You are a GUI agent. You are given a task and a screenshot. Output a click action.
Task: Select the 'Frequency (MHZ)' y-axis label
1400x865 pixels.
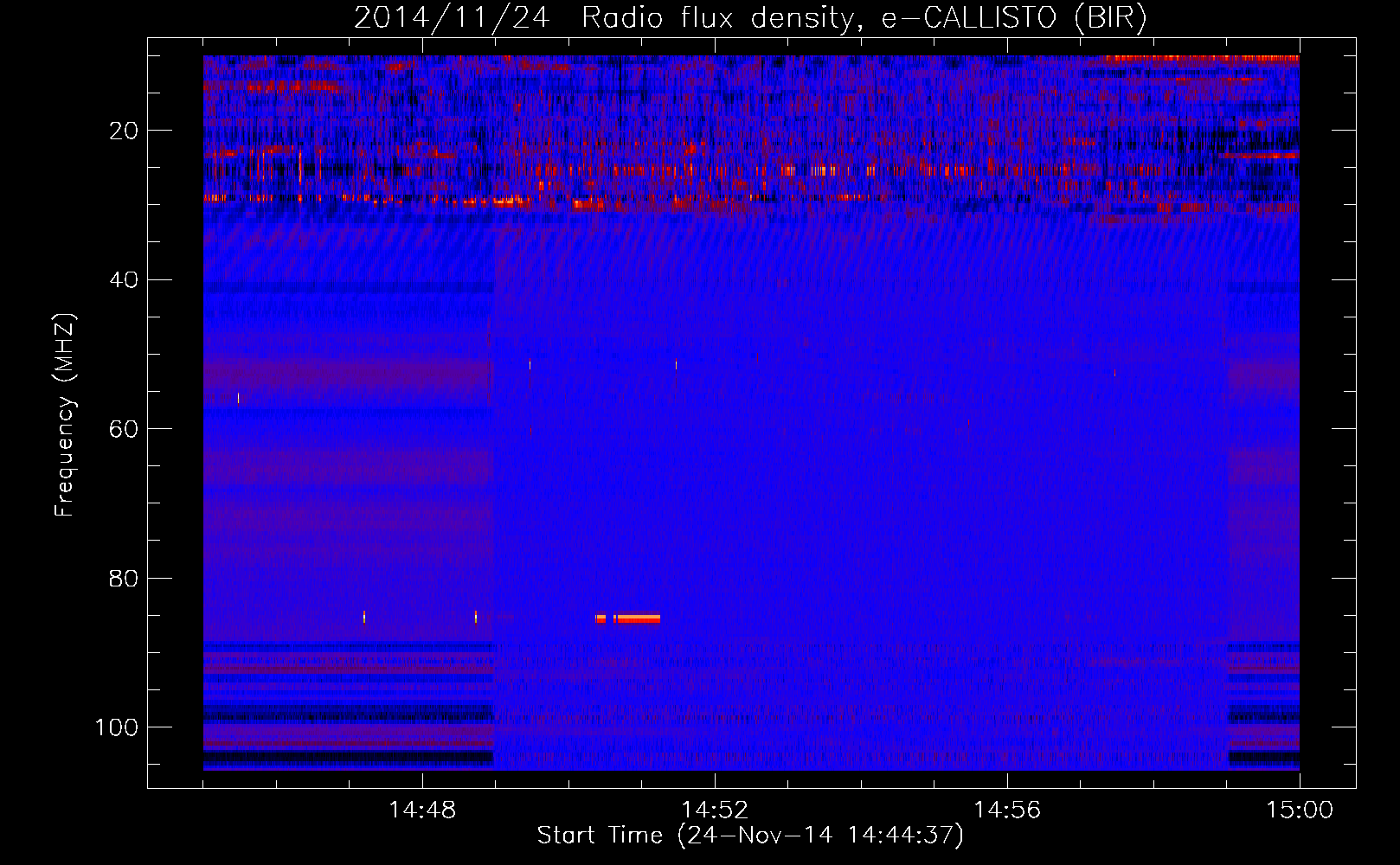coord(65,415)
